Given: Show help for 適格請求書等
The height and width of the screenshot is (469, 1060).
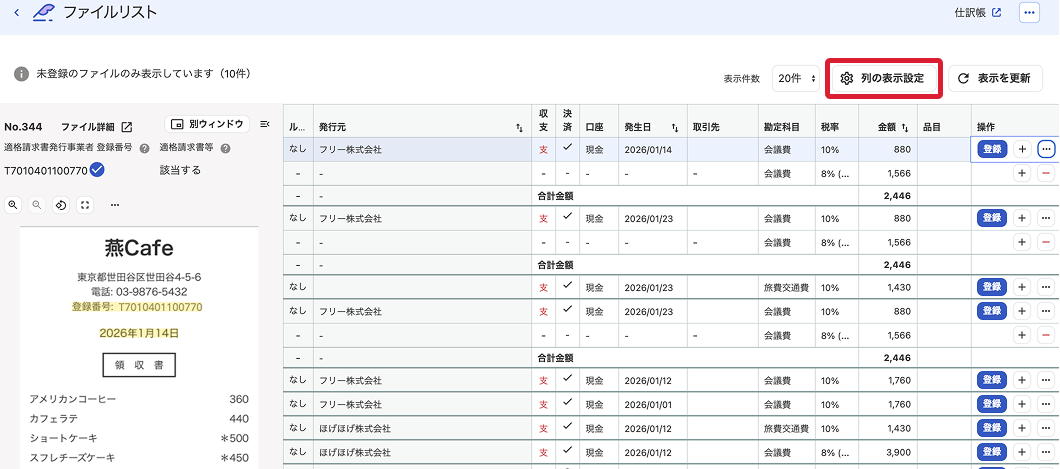Looking at the screenshot, I should coord(226,149).
